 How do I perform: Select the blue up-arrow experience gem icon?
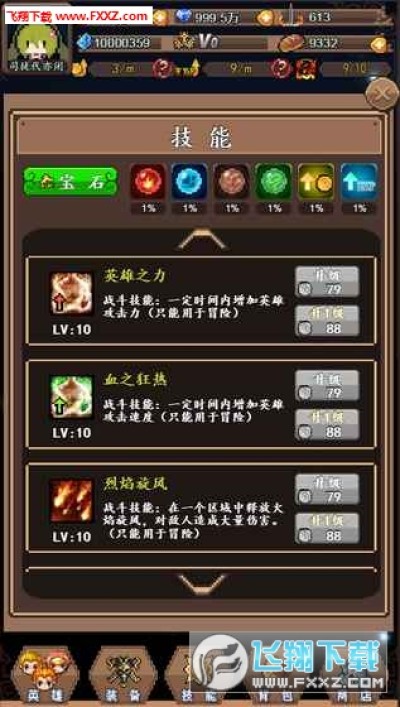359,182
